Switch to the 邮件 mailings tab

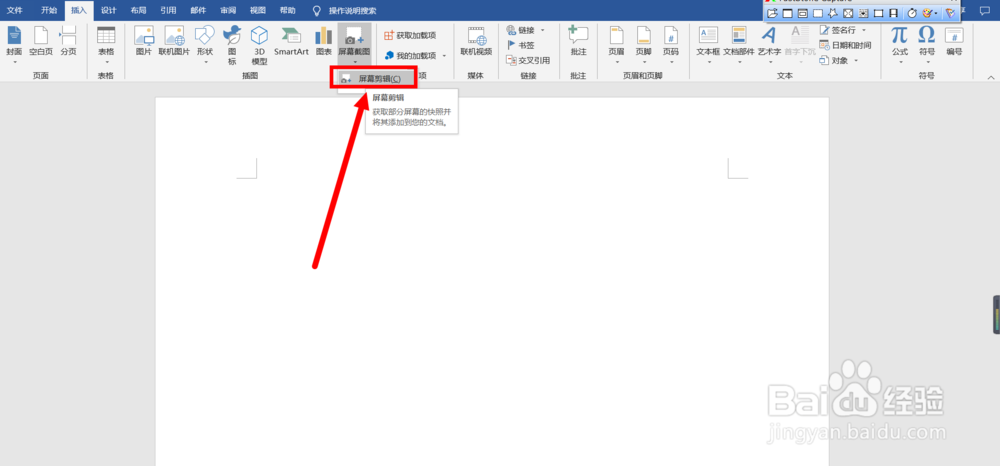198,11
